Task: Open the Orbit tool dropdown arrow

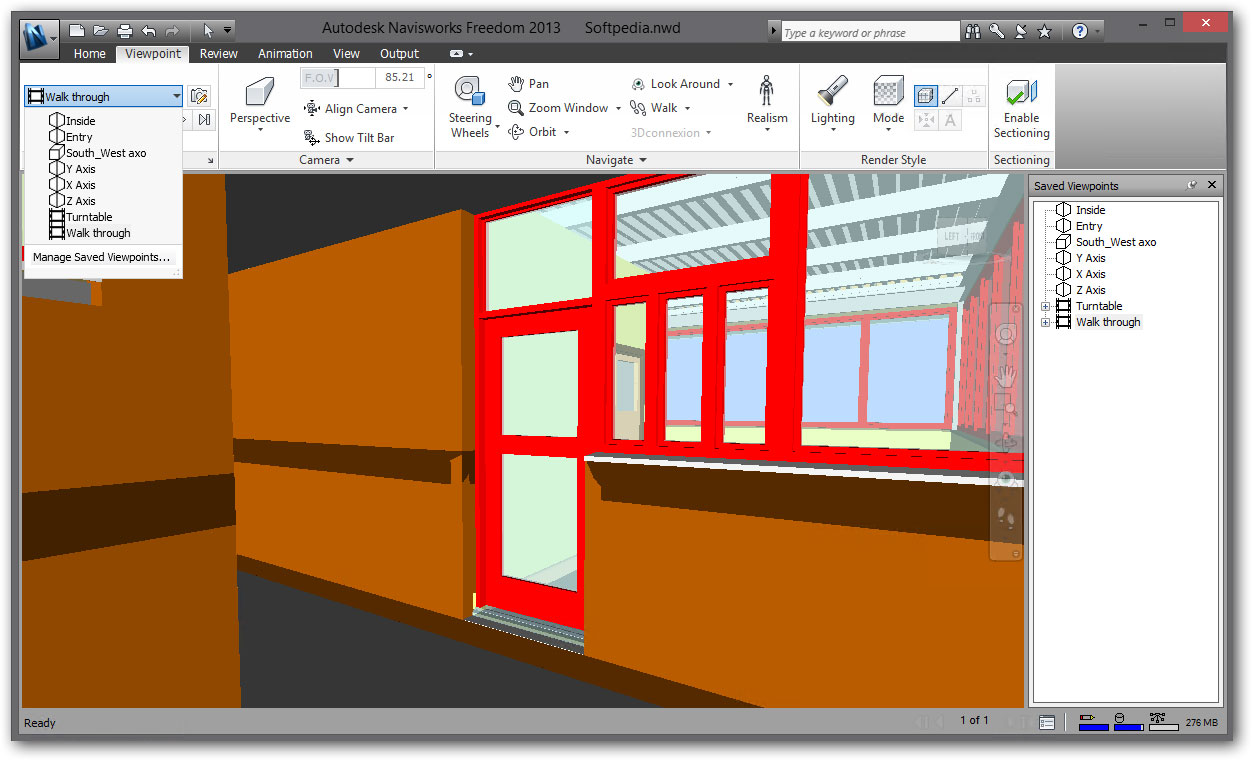Action: (x=566, y=132)
